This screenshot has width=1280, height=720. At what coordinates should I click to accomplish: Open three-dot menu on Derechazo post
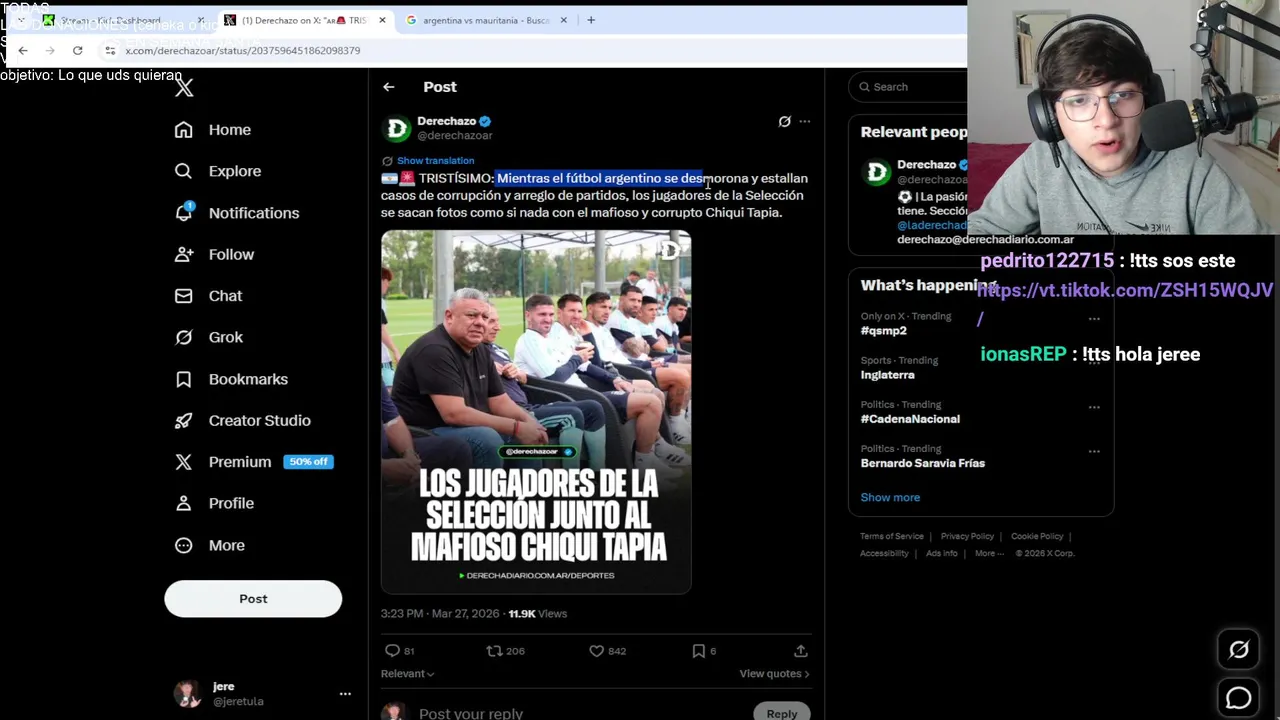click(804, 121)
